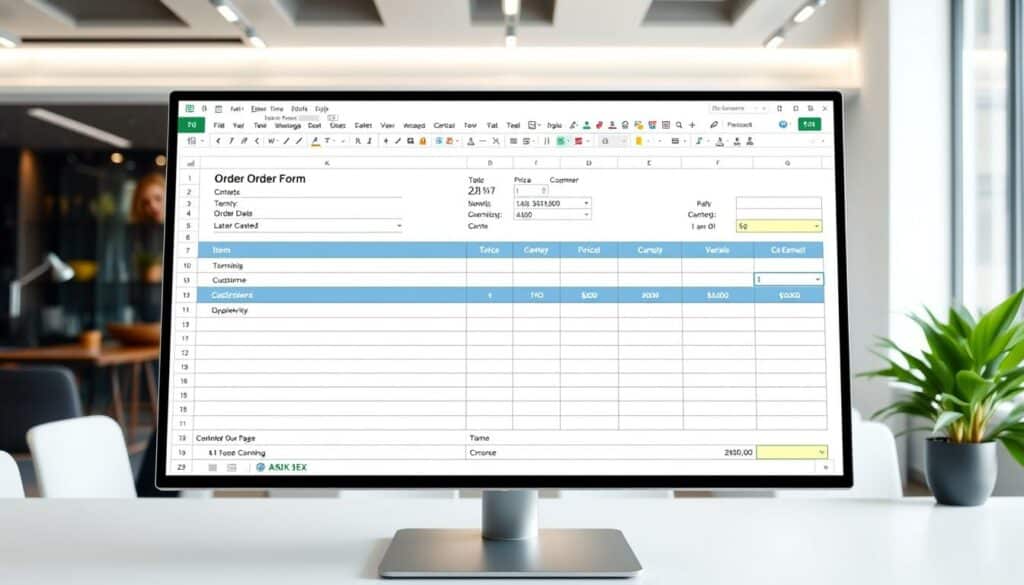
Task: Click the empty field beside Rafy label
Action: click(778, 203)
